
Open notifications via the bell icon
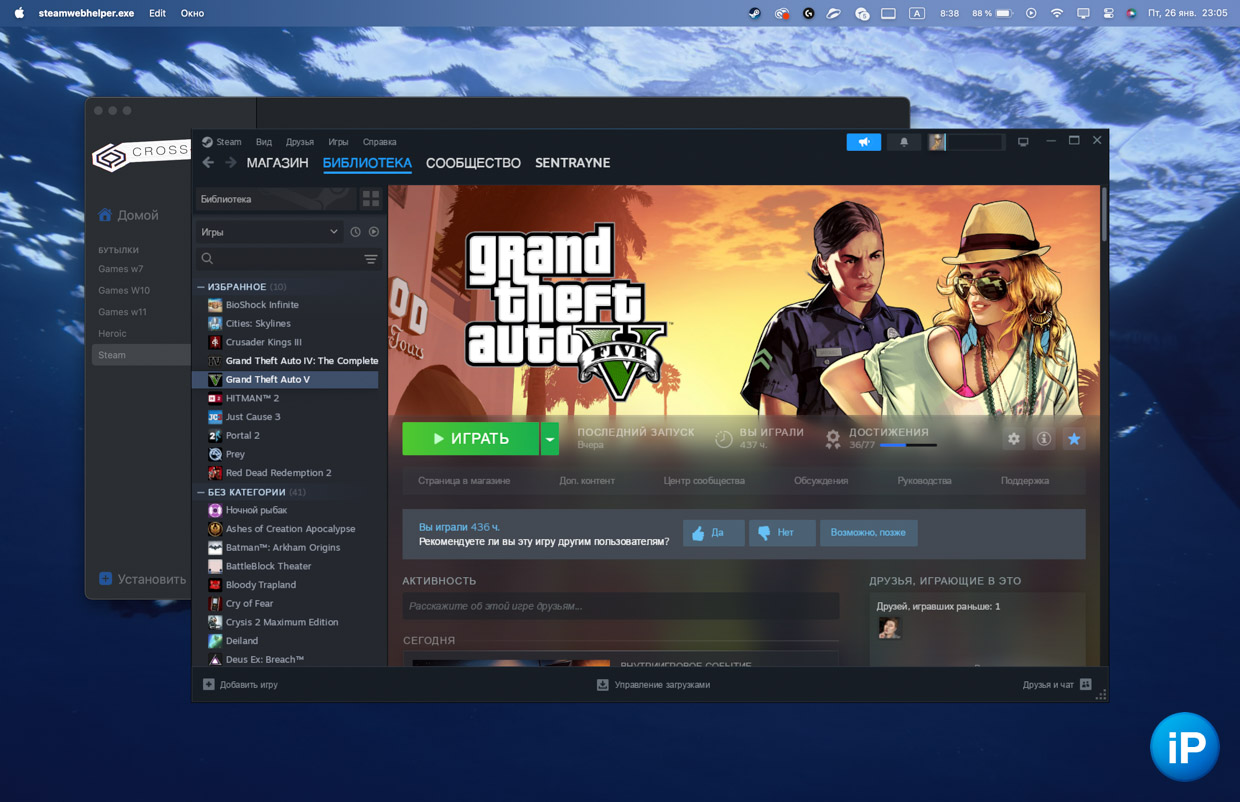904,142
